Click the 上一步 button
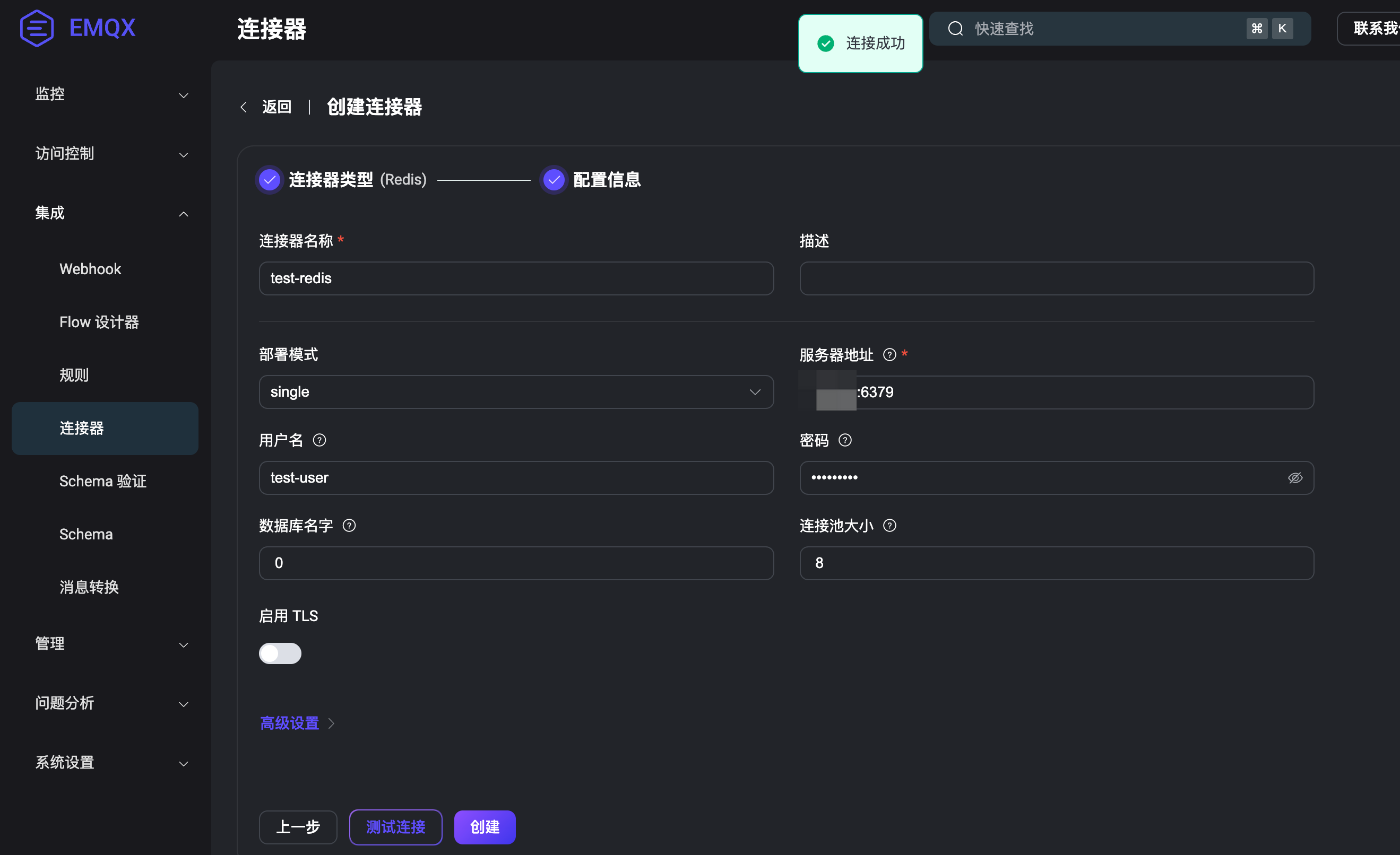The width and height of the screenshot is (1400, 855). point(298,827)
